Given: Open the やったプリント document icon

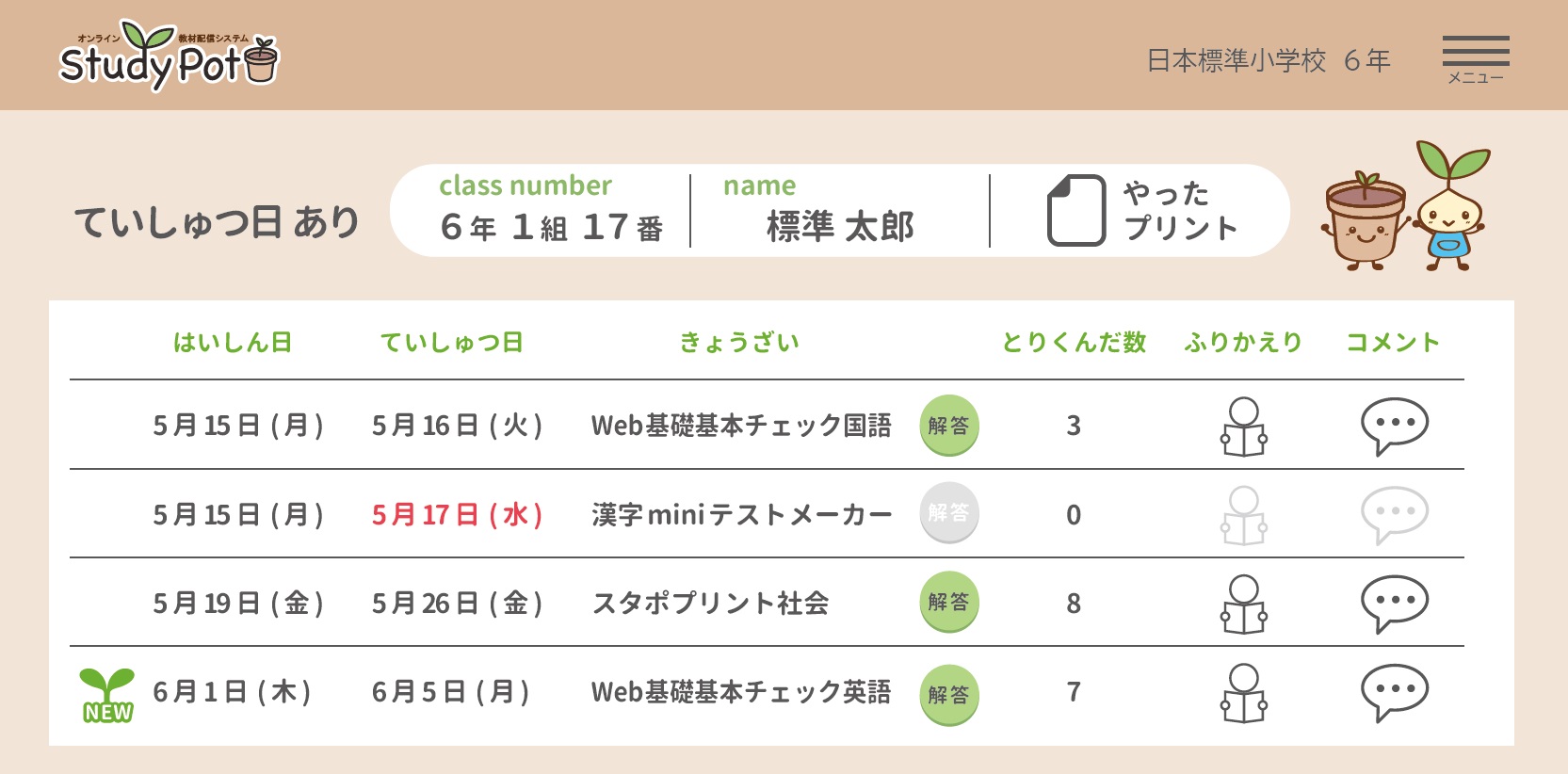Looking at the screenshot, I should [1076, 211].
